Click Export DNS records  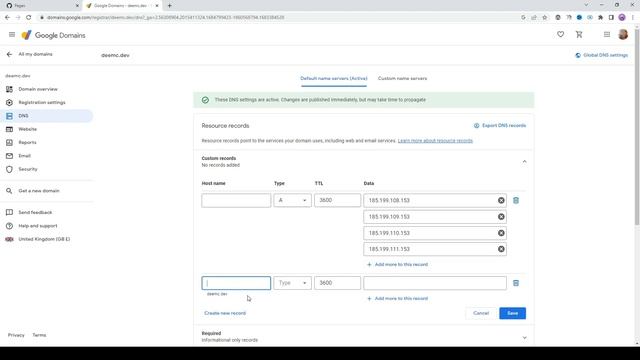[500, 126]
